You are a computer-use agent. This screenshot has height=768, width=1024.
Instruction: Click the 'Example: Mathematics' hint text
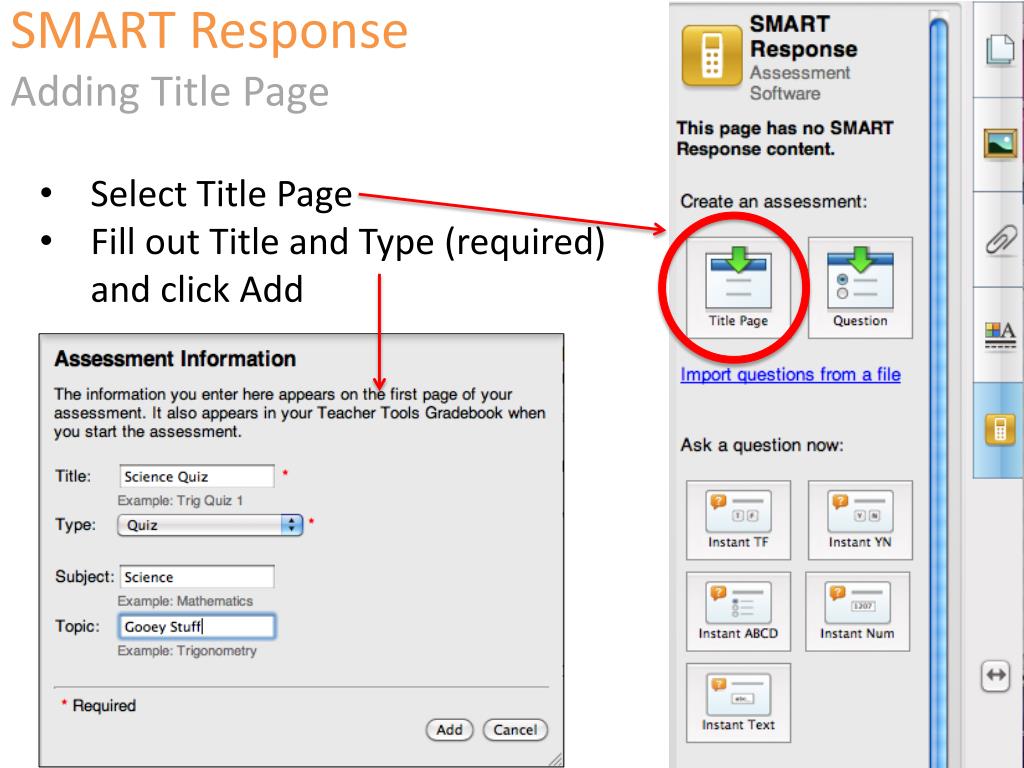[185, 601]
